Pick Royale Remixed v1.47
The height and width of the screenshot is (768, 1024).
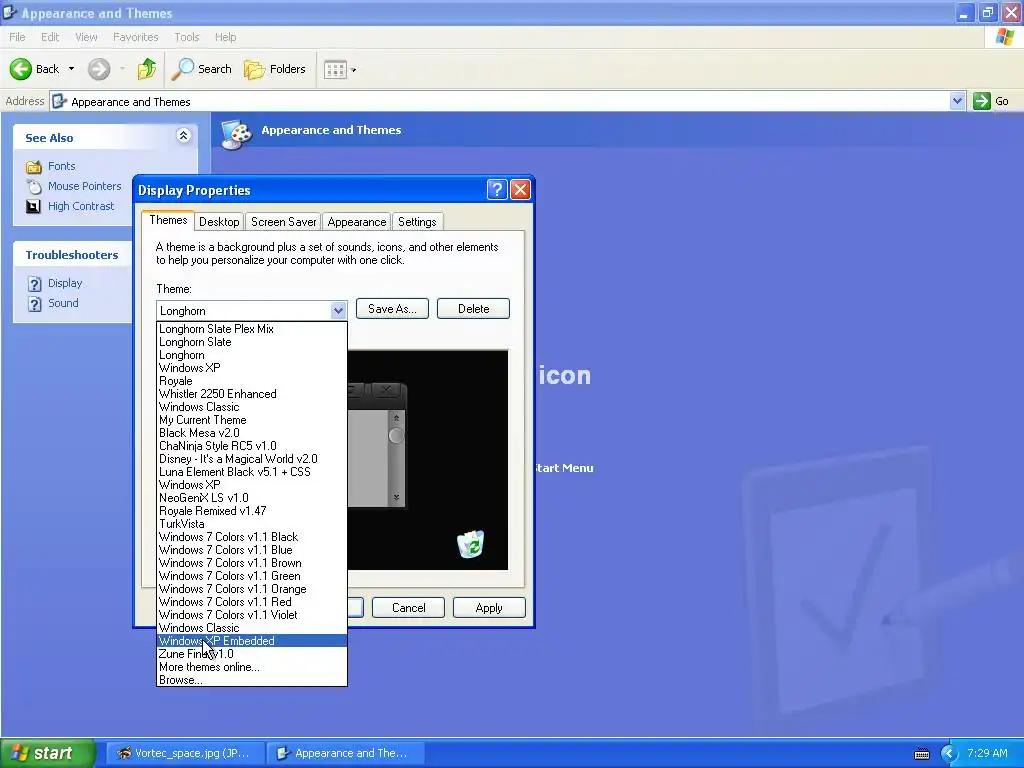pos(252,511)
